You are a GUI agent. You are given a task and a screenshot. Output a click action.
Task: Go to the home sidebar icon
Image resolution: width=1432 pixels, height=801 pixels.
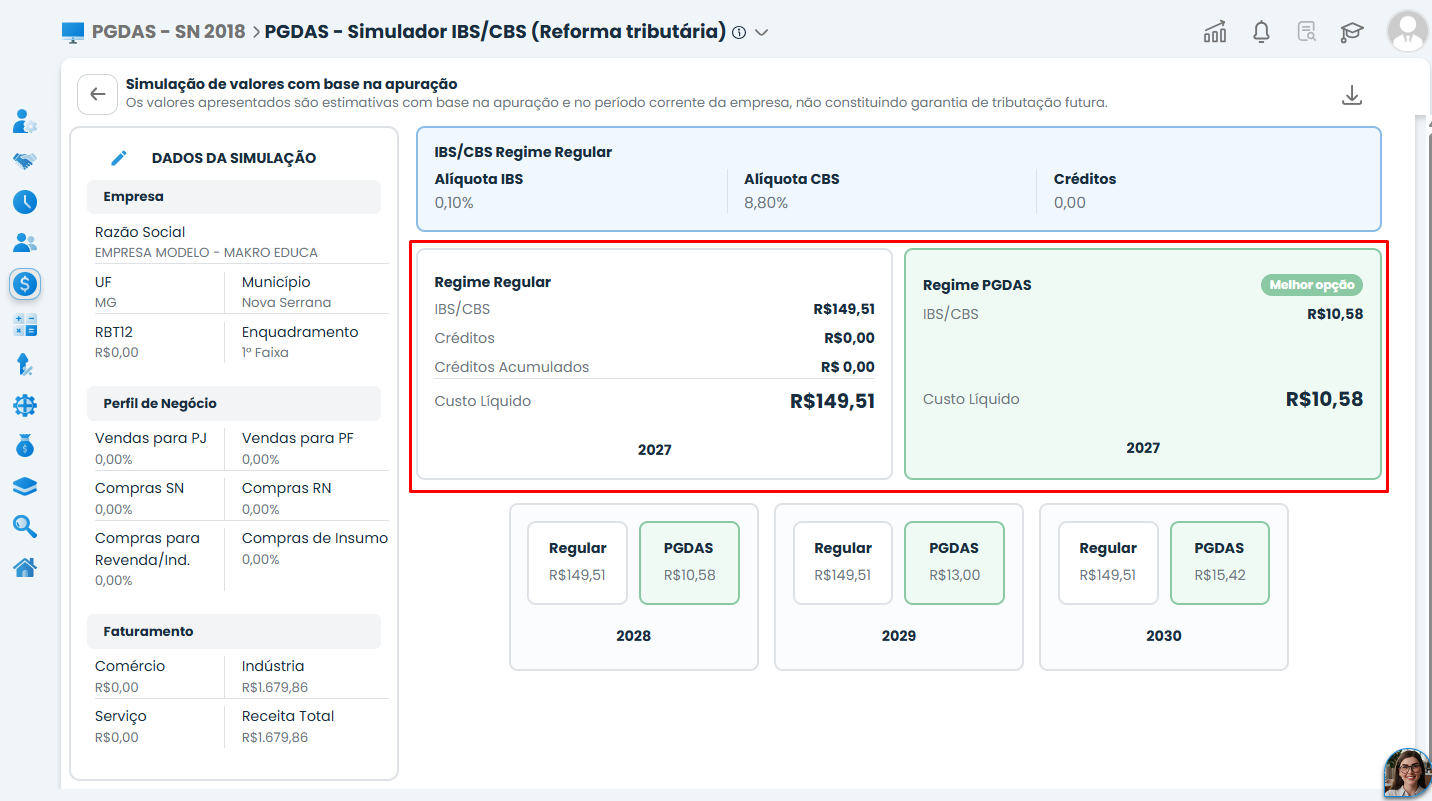point(25,568)
